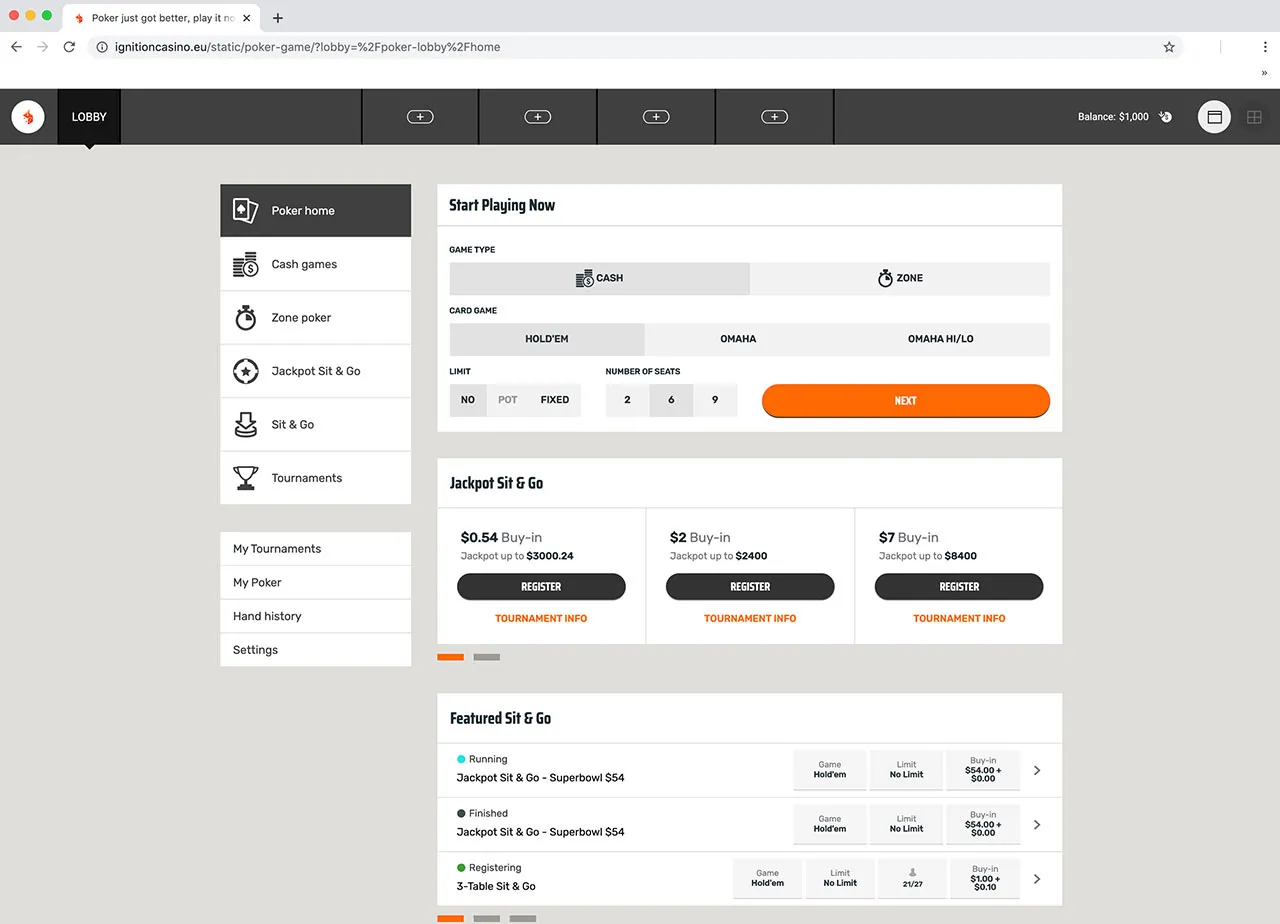The width and height of the screenshot is (1280, 924).
Task: Click the second carousel dot under Jackpot section
Action: [x=486, y=657]
